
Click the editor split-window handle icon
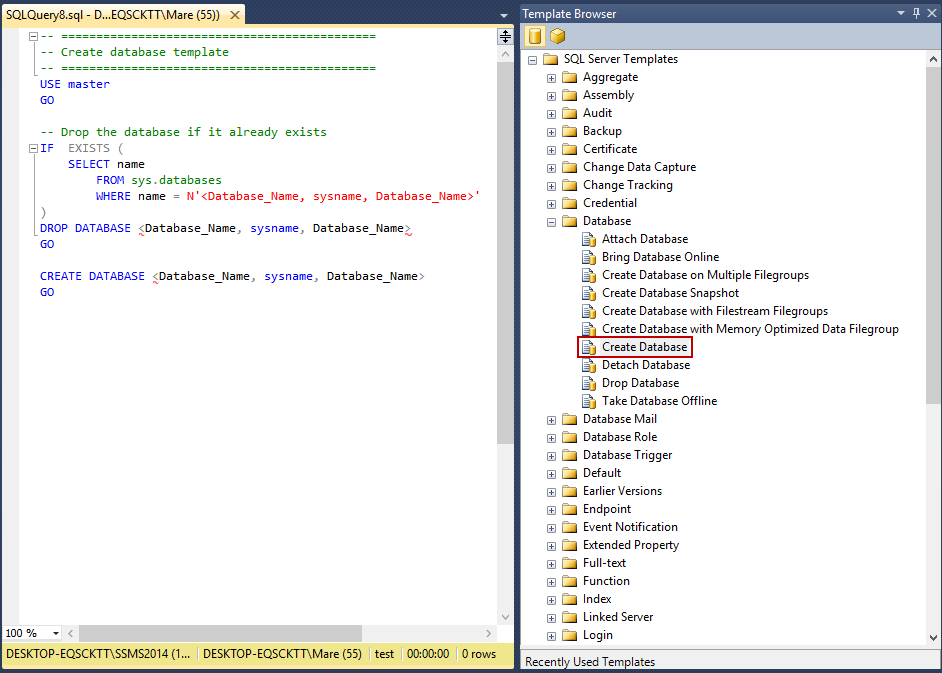(x=505, y=36)
